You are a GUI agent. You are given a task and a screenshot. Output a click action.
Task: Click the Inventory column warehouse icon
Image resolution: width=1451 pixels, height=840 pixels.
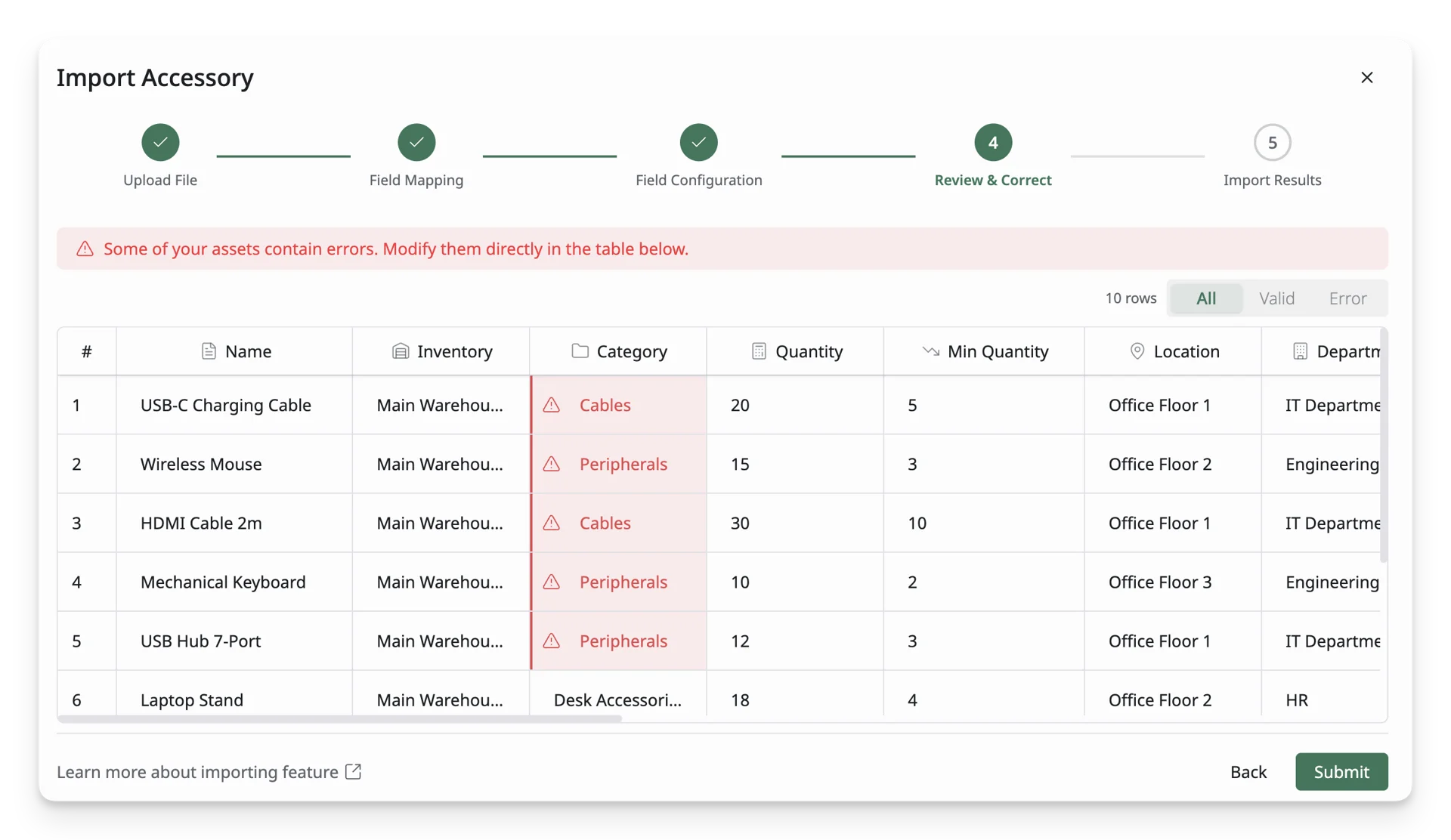(x=401, y=351)
